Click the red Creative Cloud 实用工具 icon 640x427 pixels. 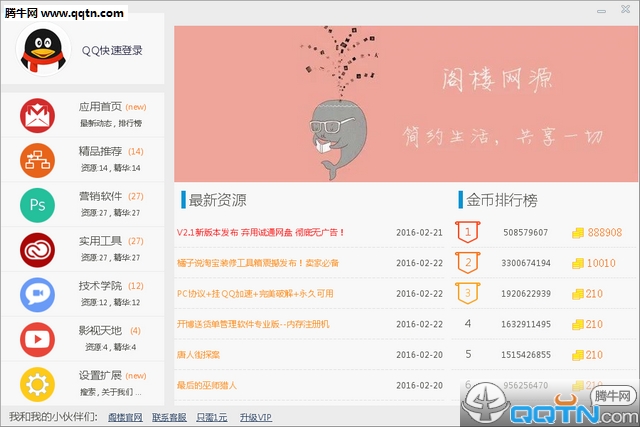pyautogui.click(x=38, y=249)
